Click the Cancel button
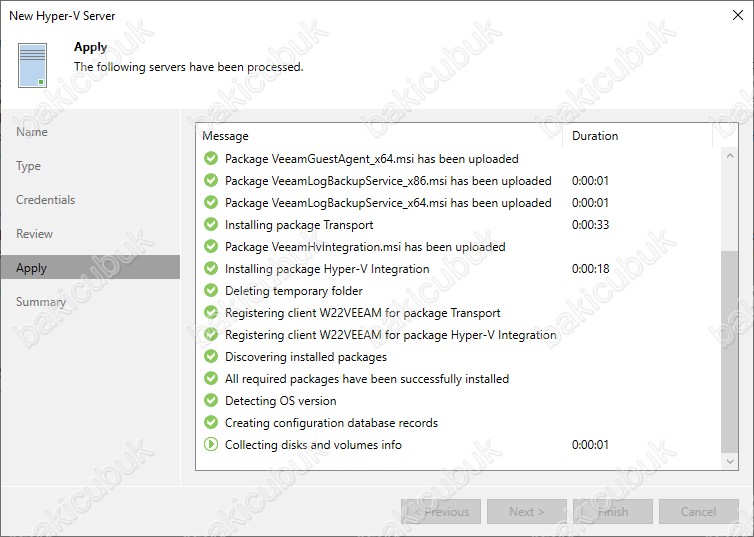Image resolution: width=754 pixels, height=537 pixels. [699, 512]
